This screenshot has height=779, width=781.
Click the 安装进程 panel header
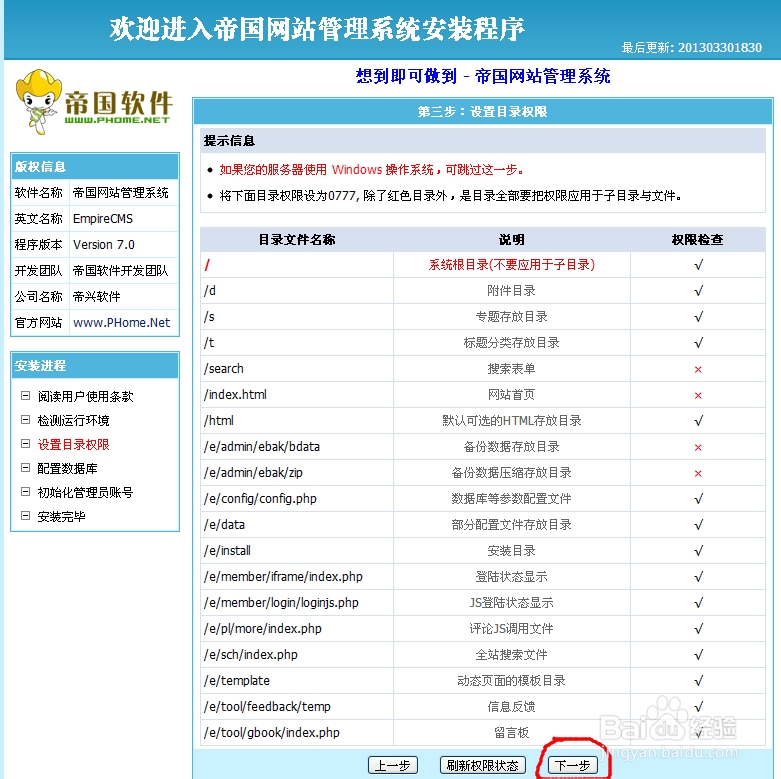pyautogui.click(x=95, y=366)
